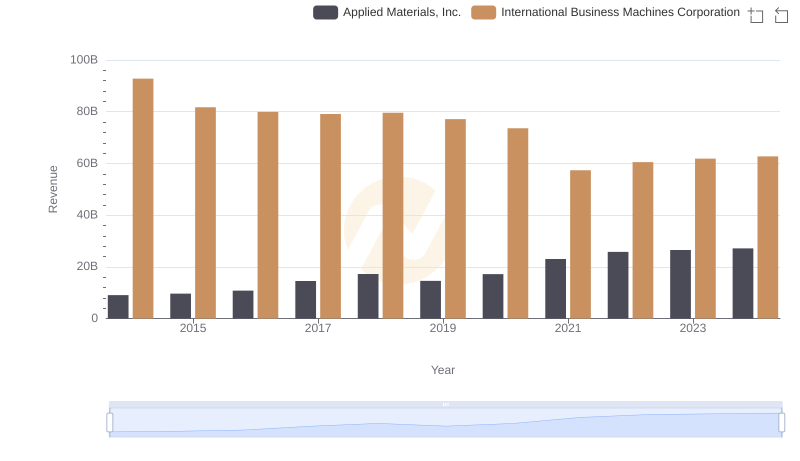Click the 20B y-axis label

pyautogui.click(x=87, y=266)
